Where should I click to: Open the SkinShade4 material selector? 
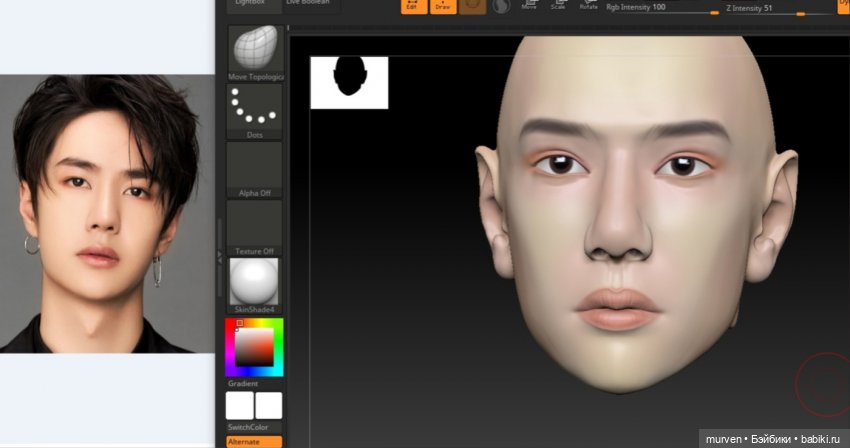(254, 286)
